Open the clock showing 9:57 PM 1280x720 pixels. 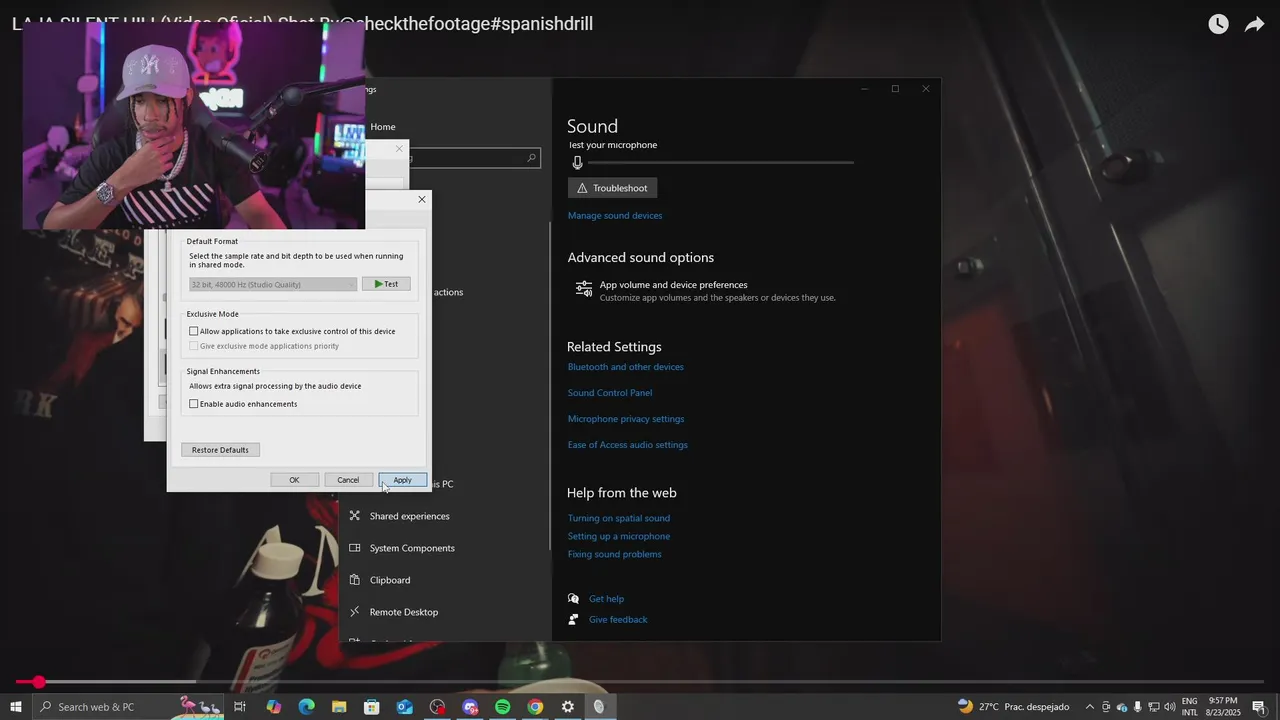1223,707
